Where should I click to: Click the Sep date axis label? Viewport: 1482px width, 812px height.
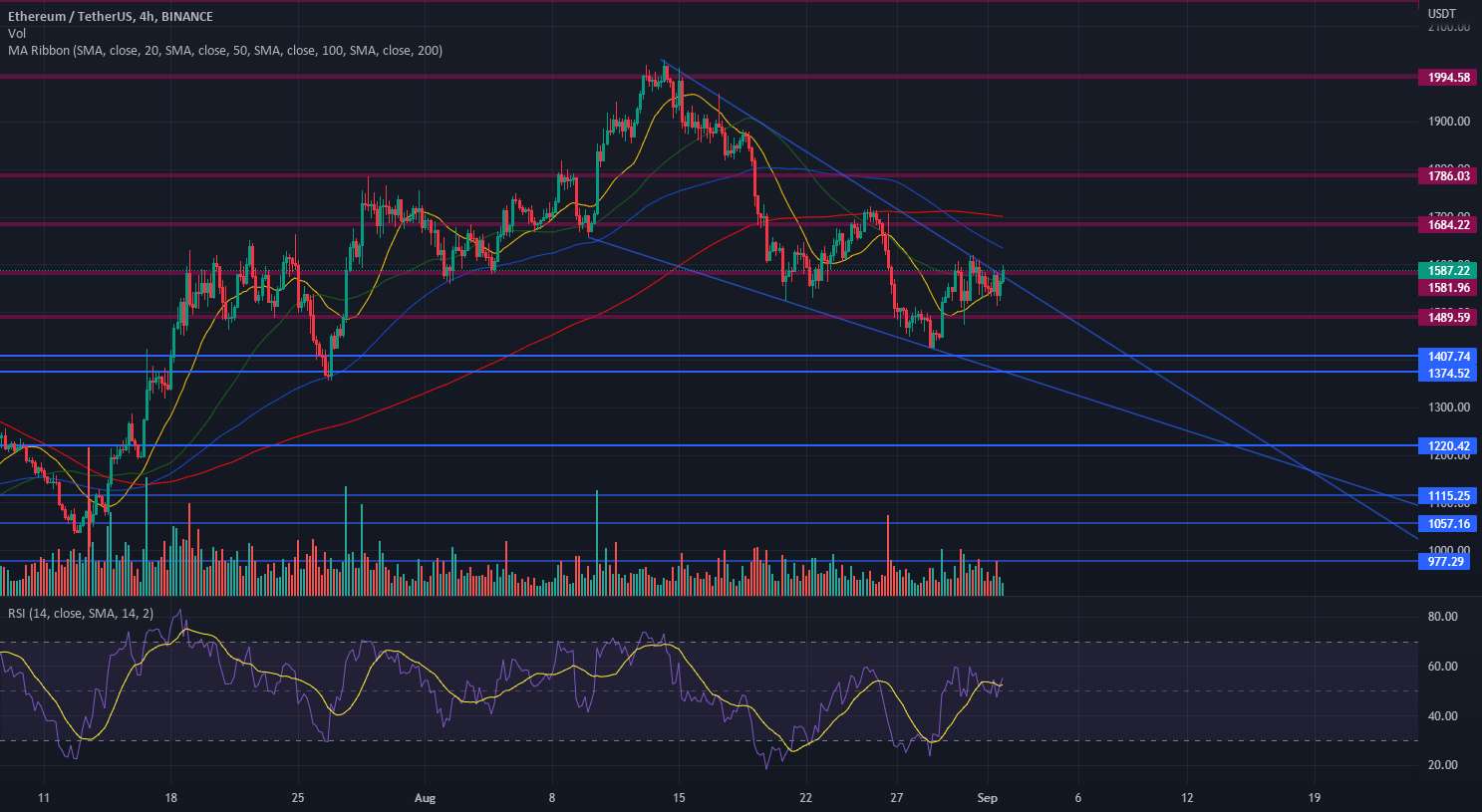988,798
